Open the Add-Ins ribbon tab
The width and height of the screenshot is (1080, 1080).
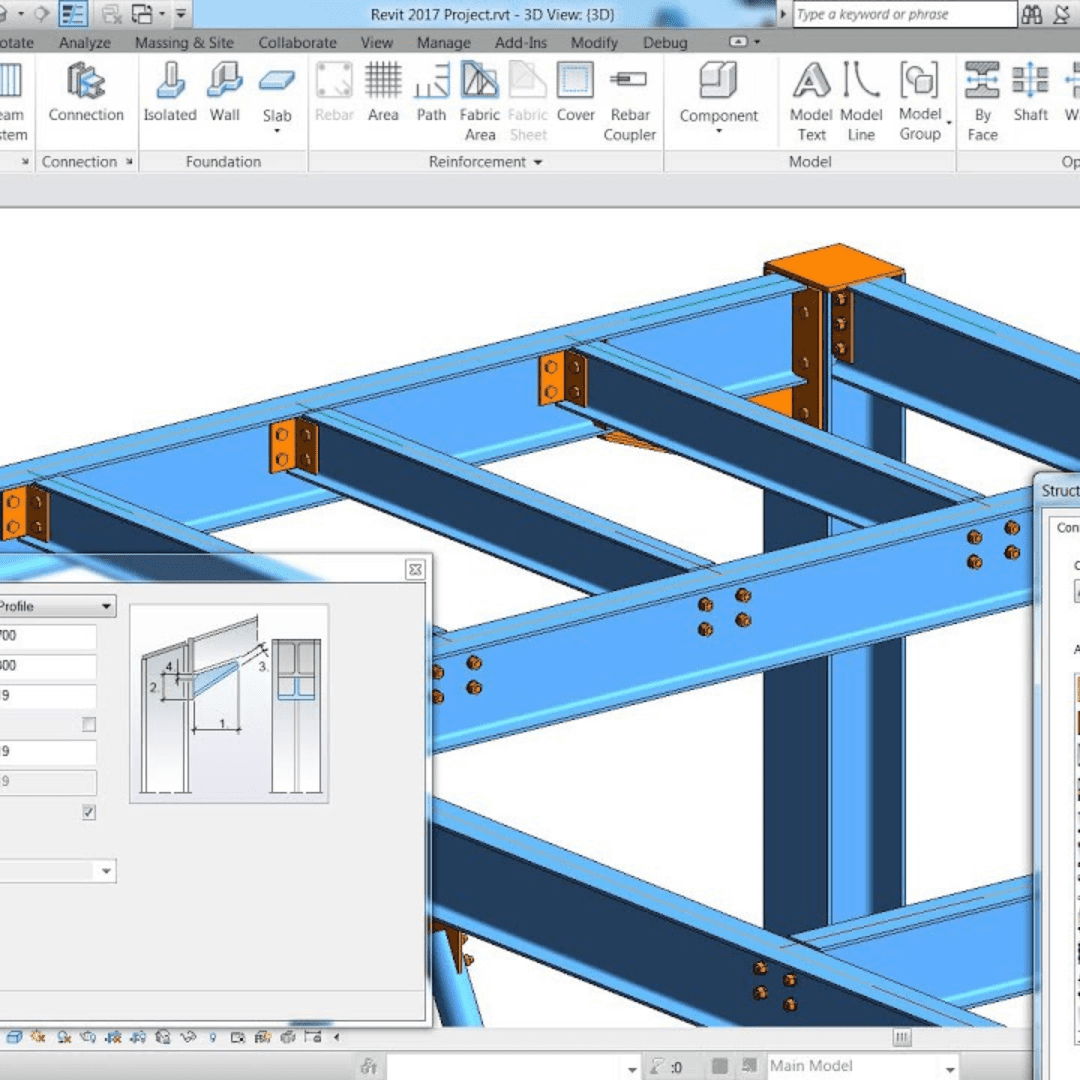[x=521, y=43]
